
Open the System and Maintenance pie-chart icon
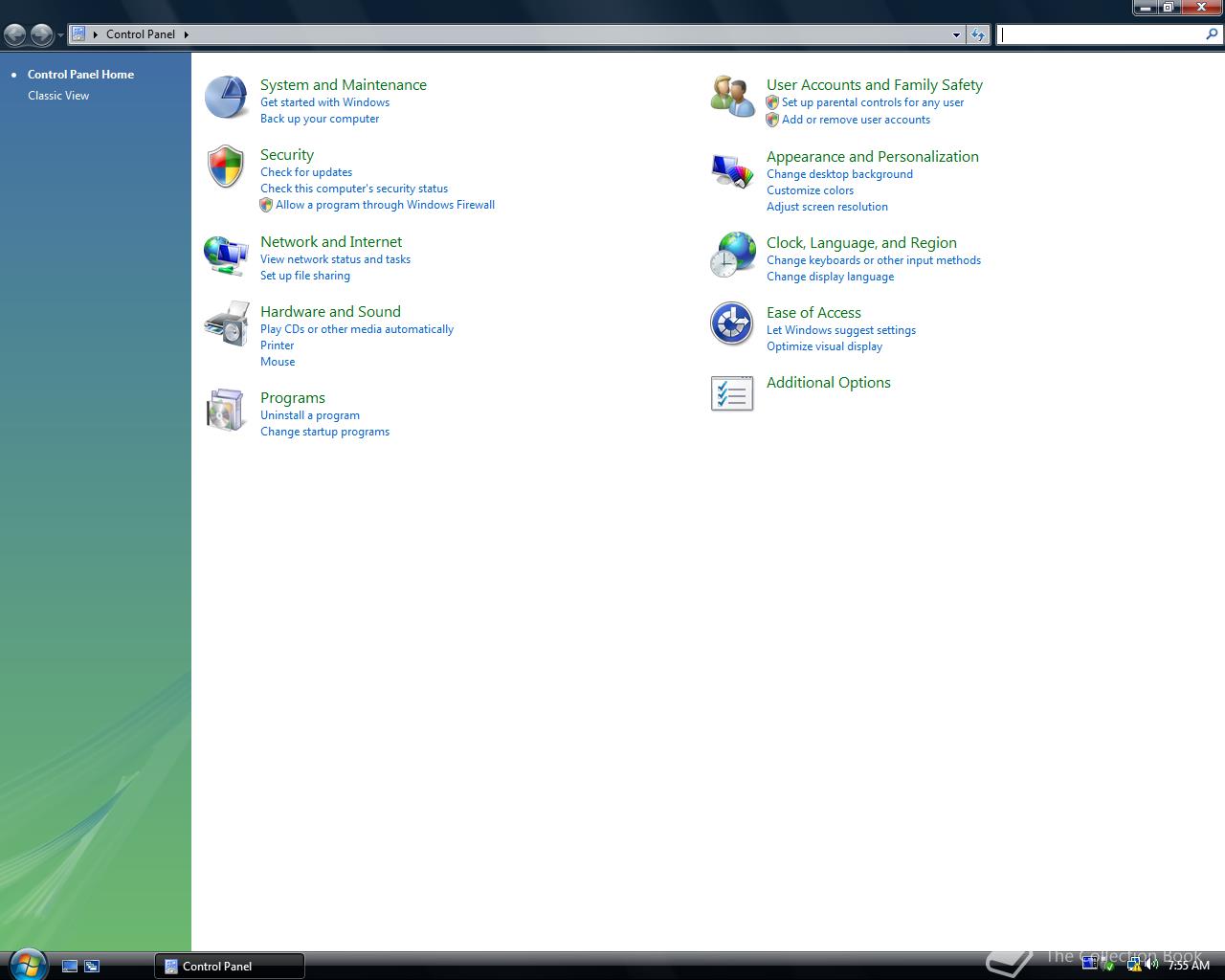(227, 98)
